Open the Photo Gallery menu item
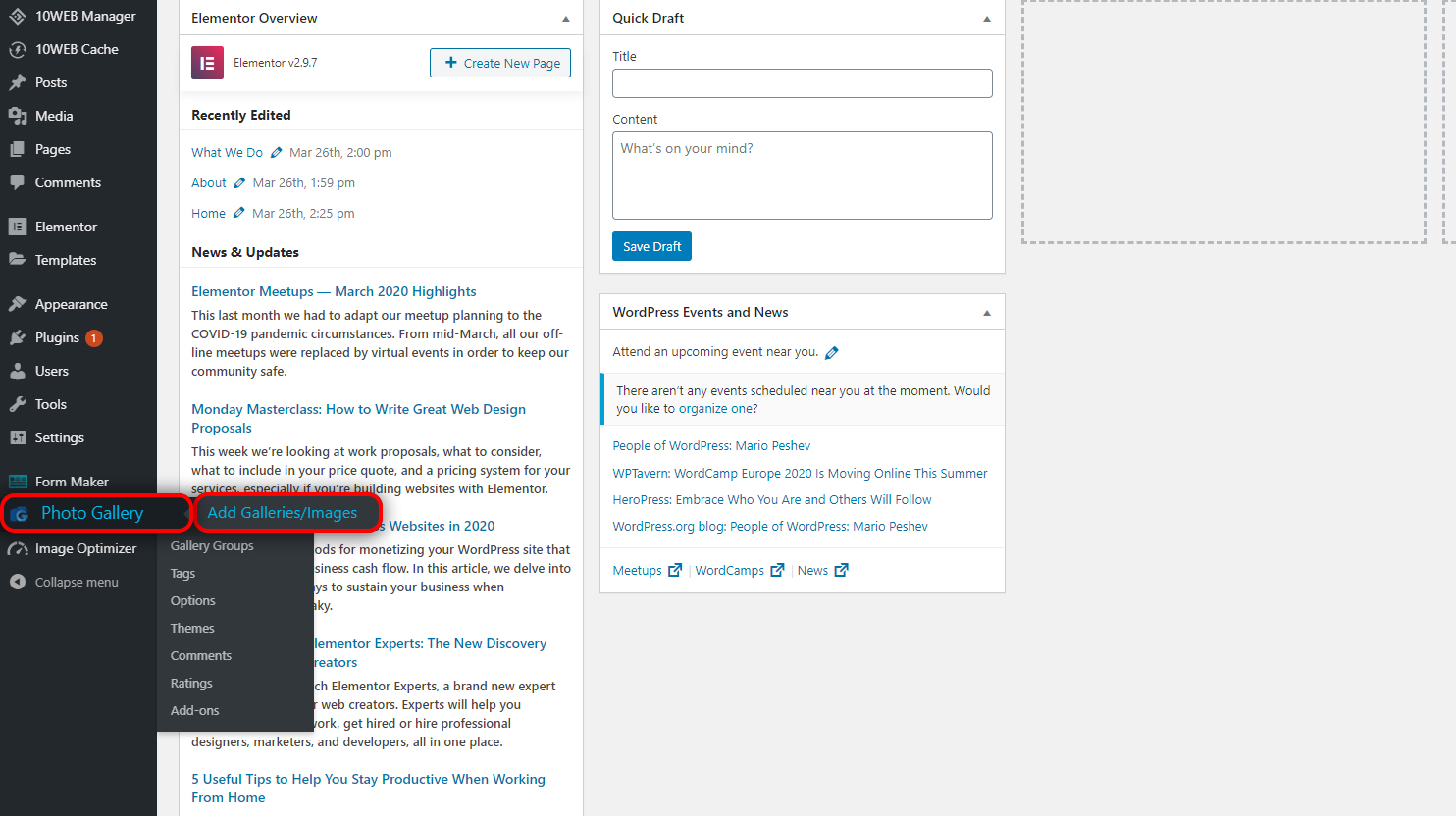1456x816 pixels. tap(94, 513)
